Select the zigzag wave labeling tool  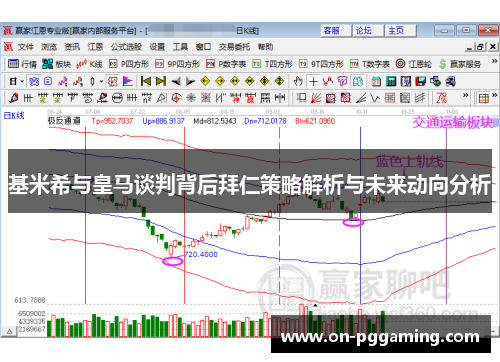(328, 81)
